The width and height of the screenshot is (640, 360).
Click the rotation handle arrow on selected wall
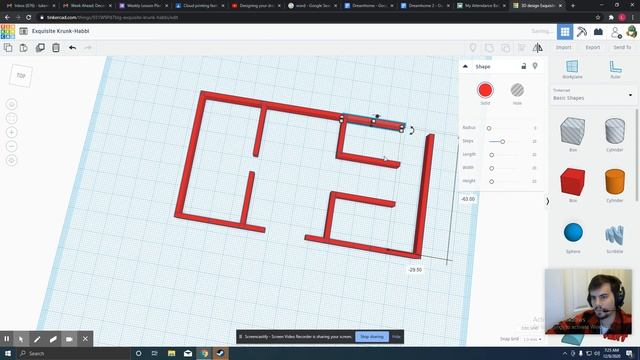[412, 131]
